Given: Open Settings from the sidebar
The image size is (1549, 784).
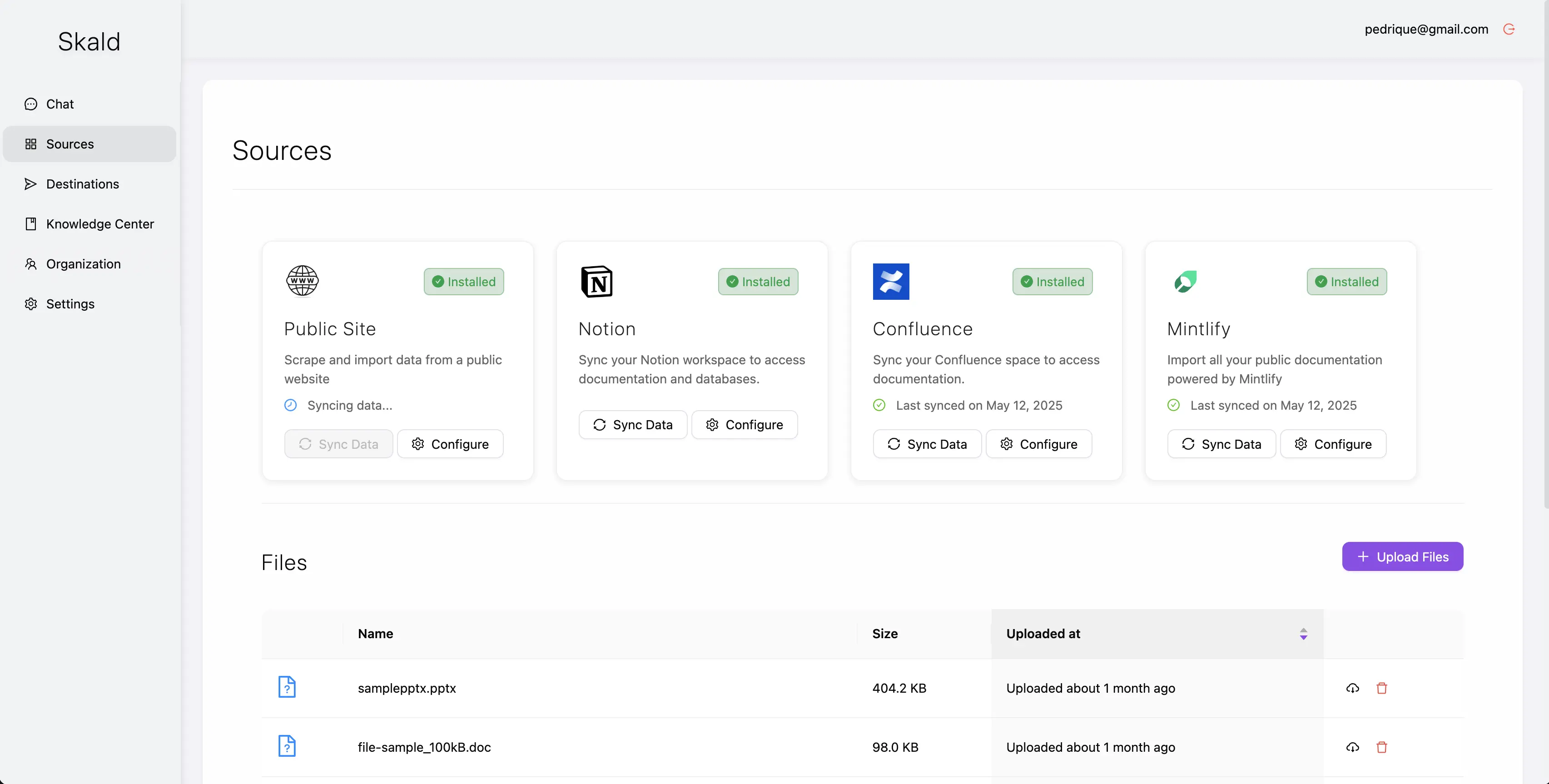Looking at the screenshot, I should click(x=89, y=303).
